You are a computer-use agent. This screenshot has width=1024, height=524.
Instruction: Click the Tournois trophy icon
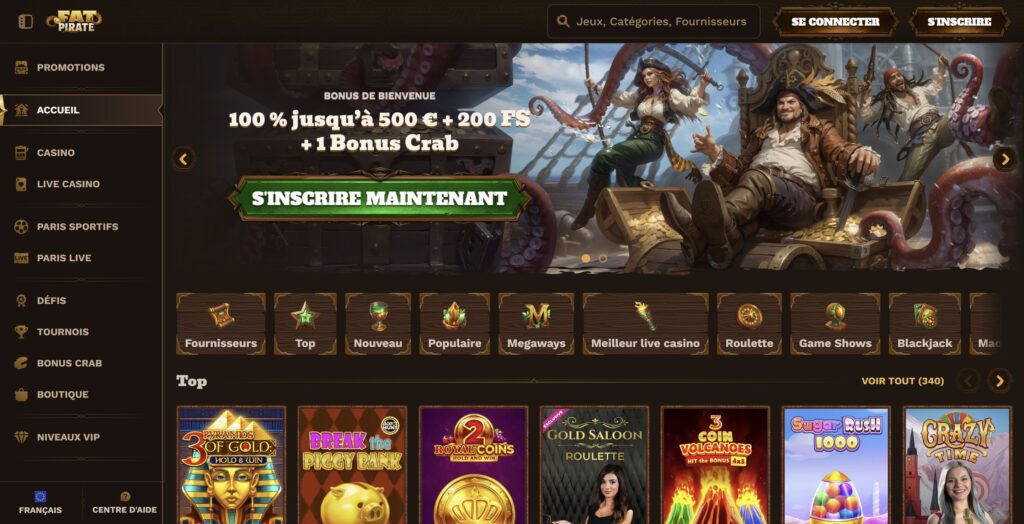(22, 332)
